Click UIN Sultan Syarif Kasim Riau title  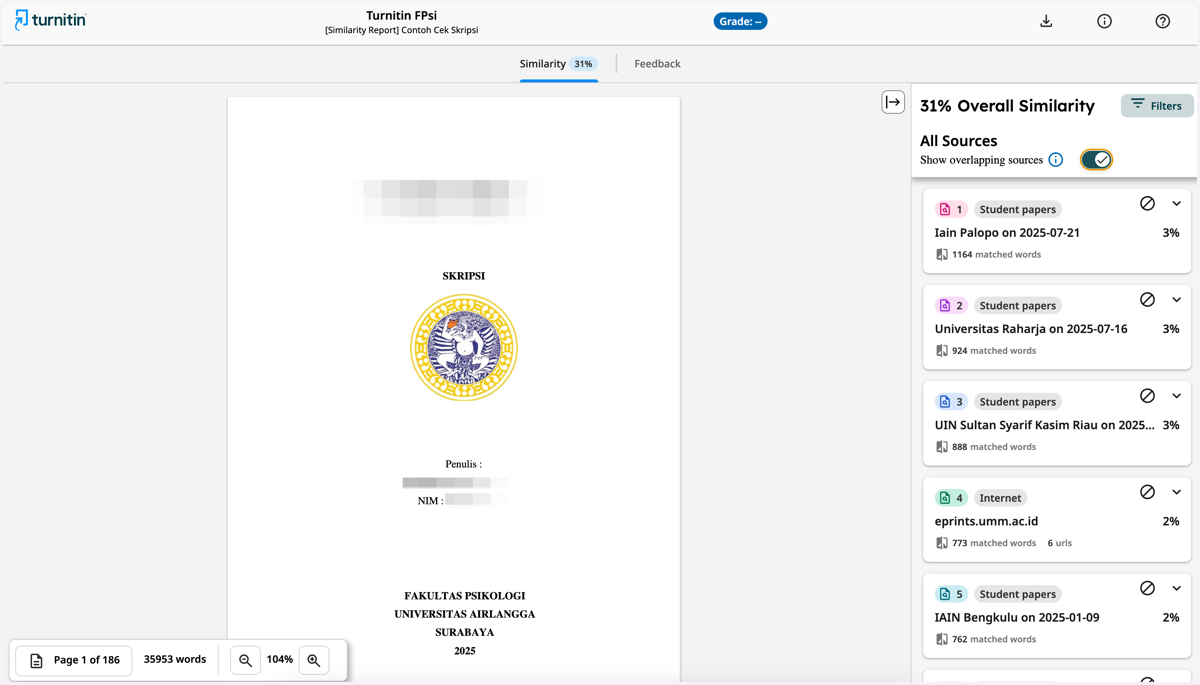1045,425
